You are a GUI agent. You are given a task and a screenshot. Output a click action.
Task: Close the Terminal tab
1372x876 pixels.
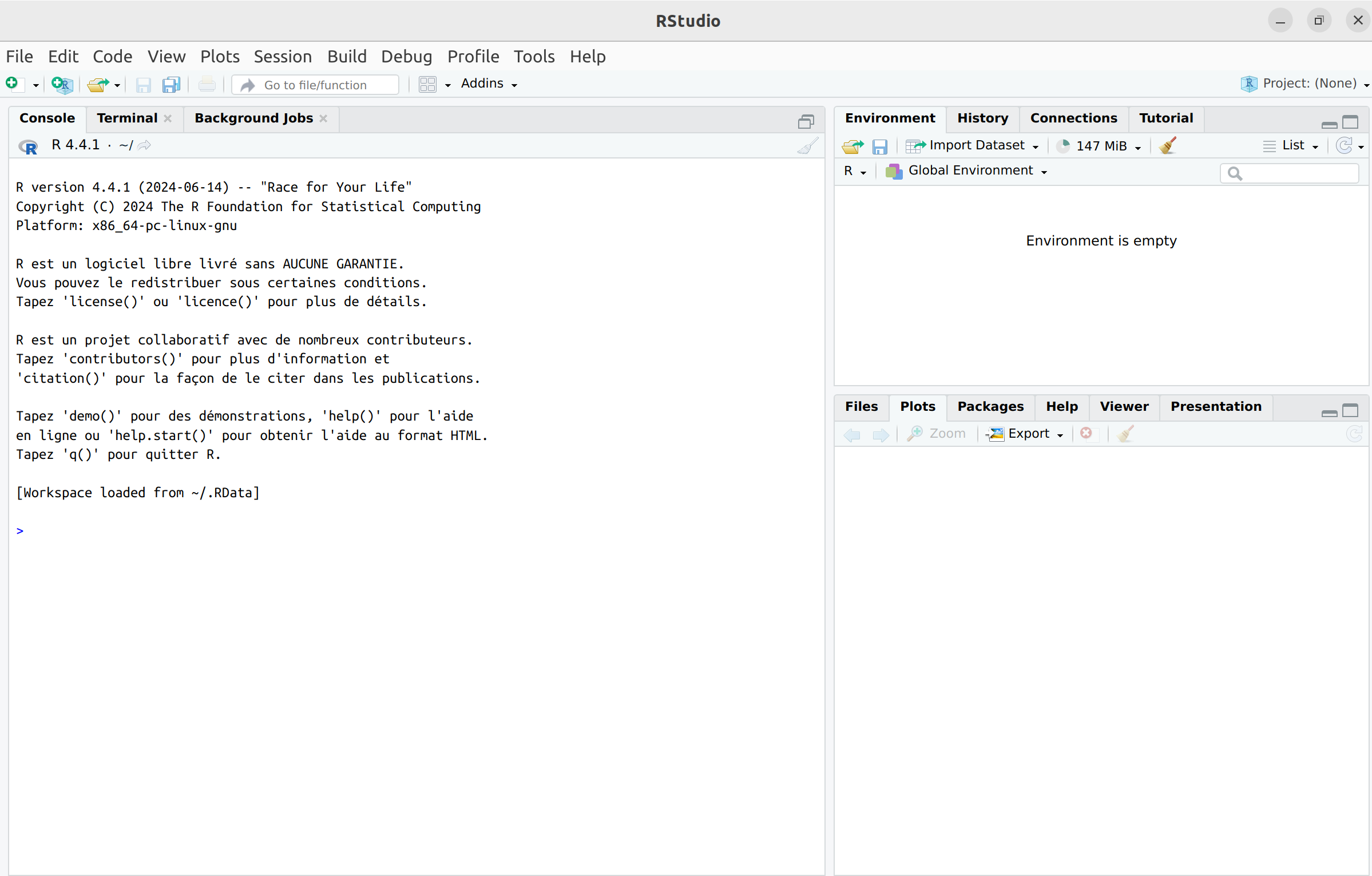(168, 118)
